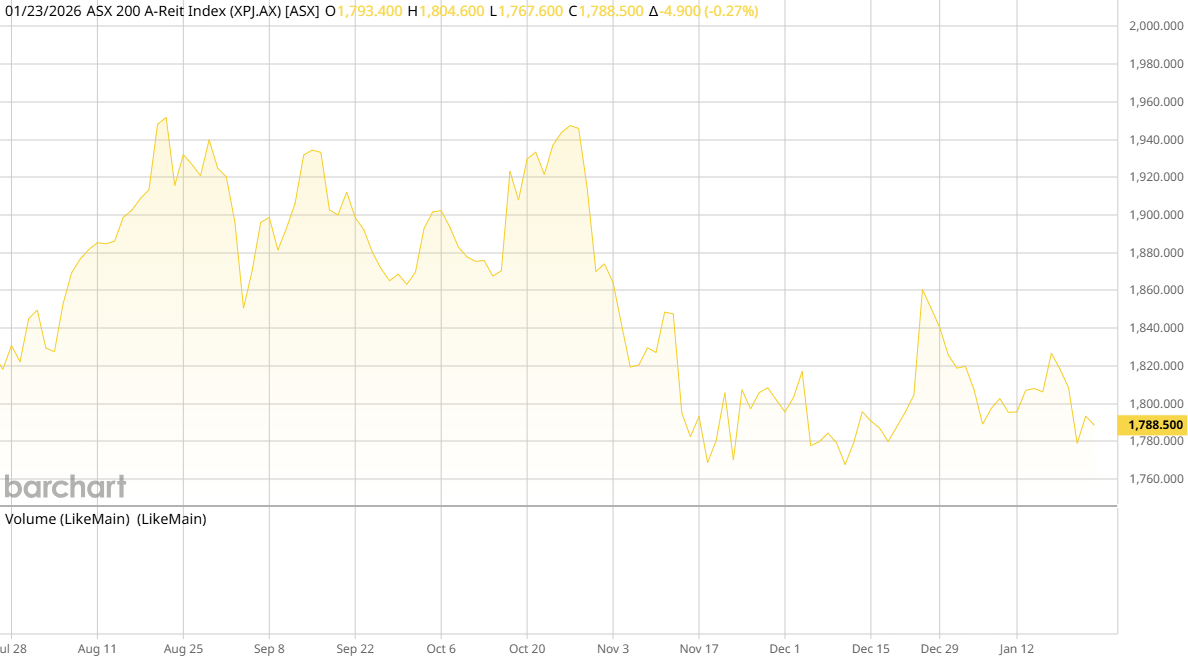Click the 1,760.000 price axis label

pyautogui.click(x=1156, y=479)
